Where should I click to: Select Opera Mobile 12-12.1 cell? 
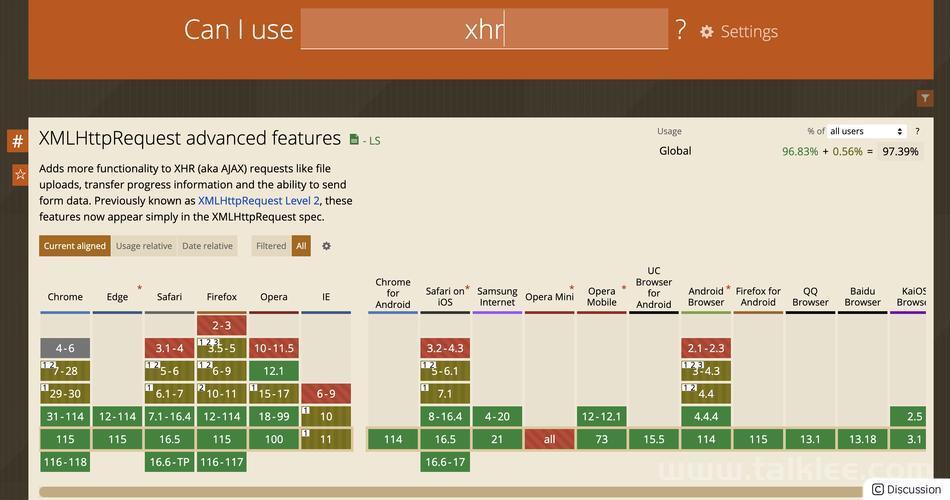click(x=601, y=416)
